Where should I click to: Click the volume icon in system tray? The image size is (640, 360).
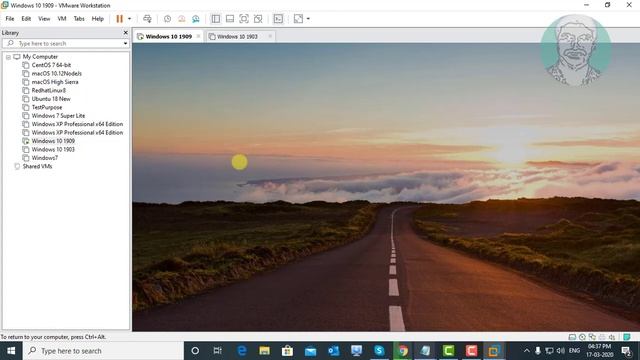(561, 351)
